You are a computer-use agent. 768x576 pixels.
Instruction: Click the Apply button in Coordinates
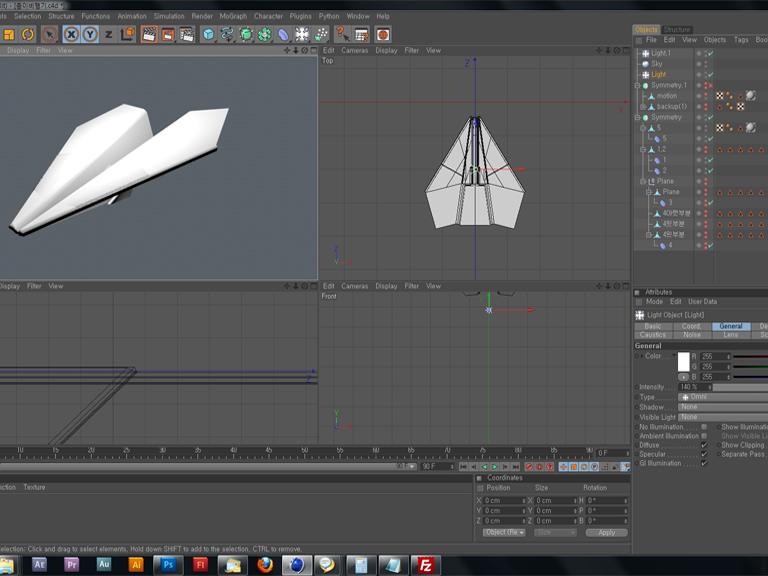(606, 532)
